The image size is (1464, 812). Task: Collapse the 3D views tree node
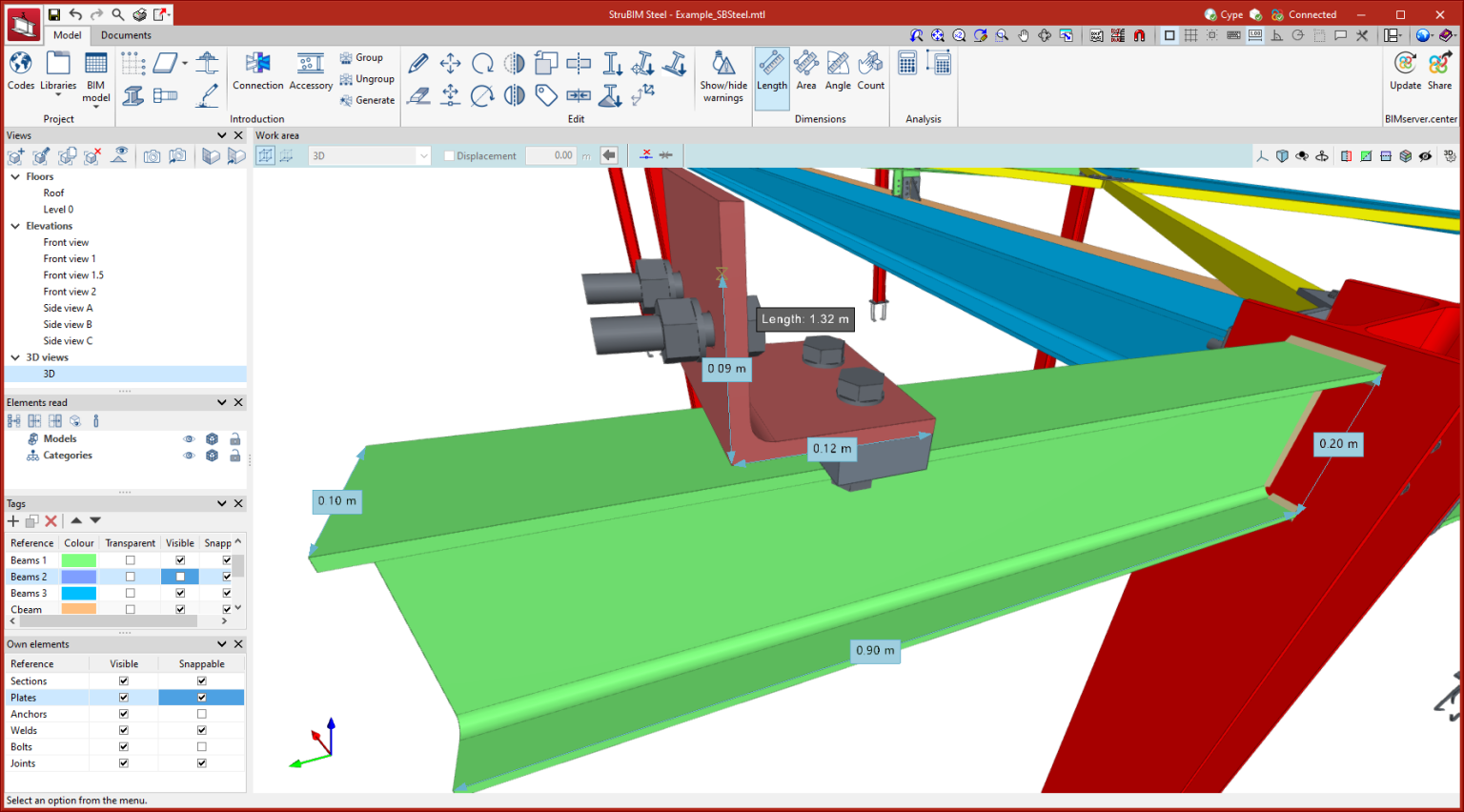[15, 358]
